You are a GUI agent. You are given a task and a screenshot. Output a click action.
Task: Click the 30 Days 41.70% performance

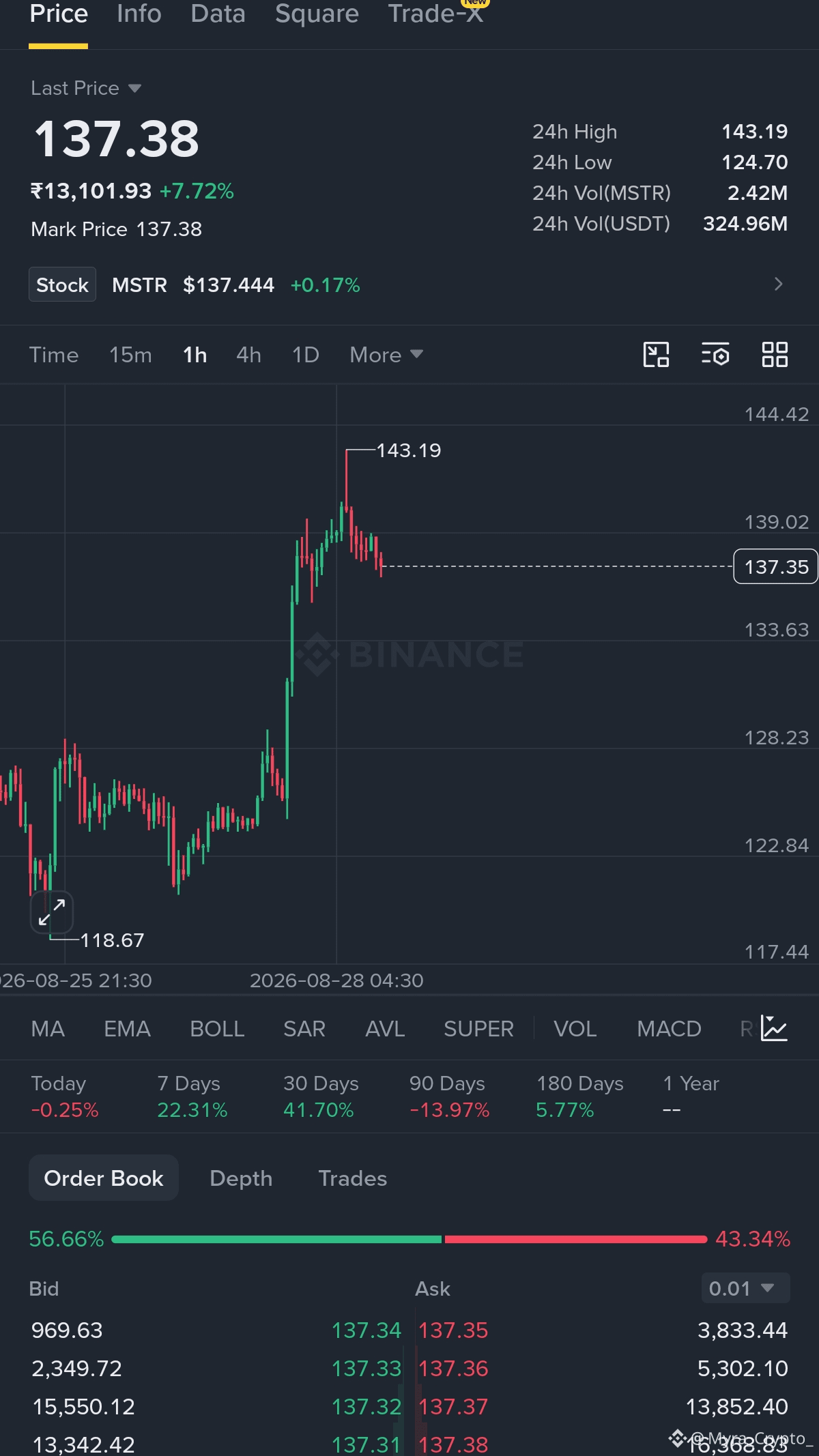[x=321, y=1096]
